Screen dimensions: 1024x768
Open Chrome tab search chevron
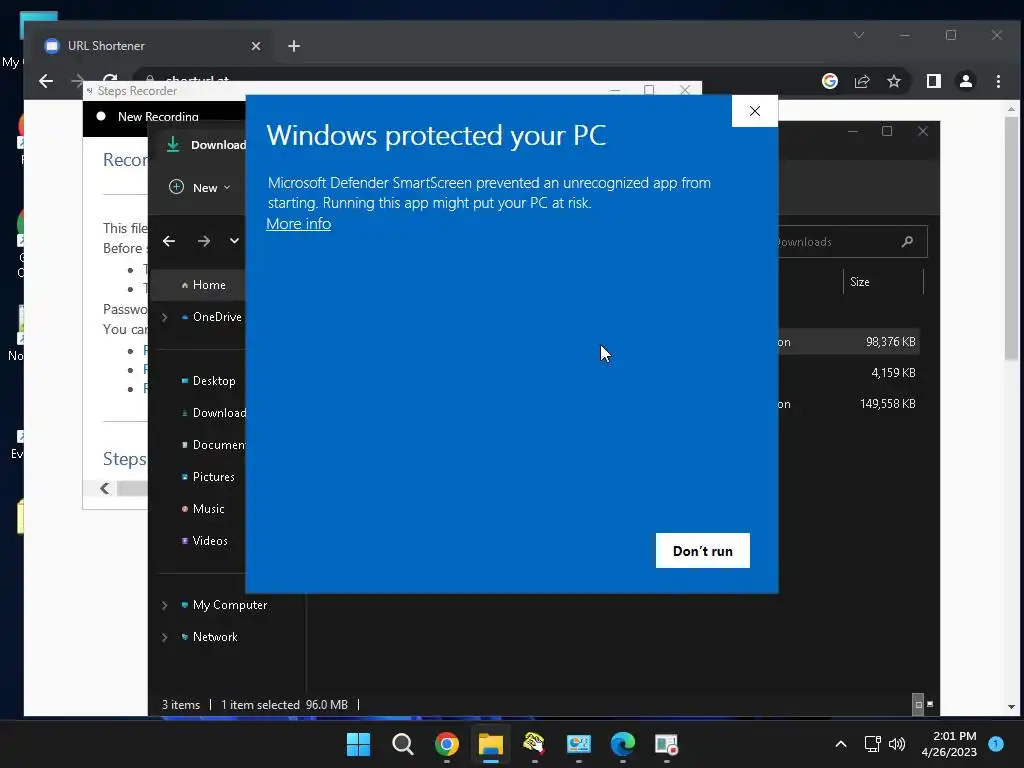[x=859, y=35]
